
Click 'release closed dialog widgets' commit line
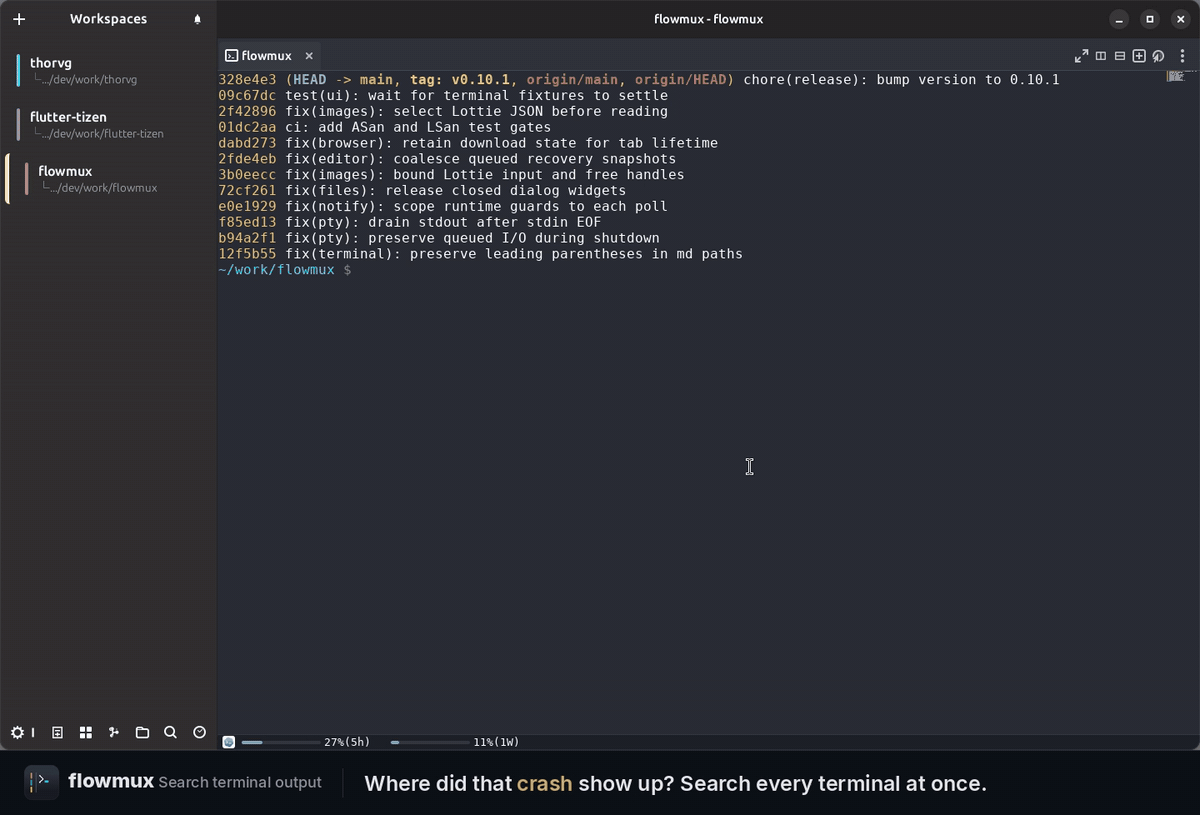505,190
